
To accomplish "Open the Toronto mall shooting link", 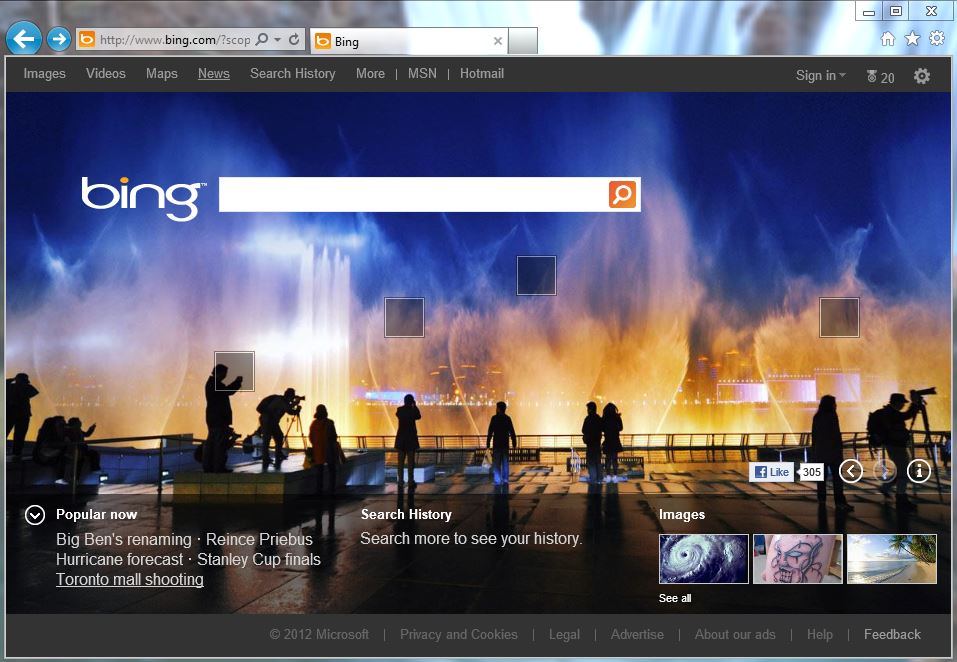I will 130,580.
